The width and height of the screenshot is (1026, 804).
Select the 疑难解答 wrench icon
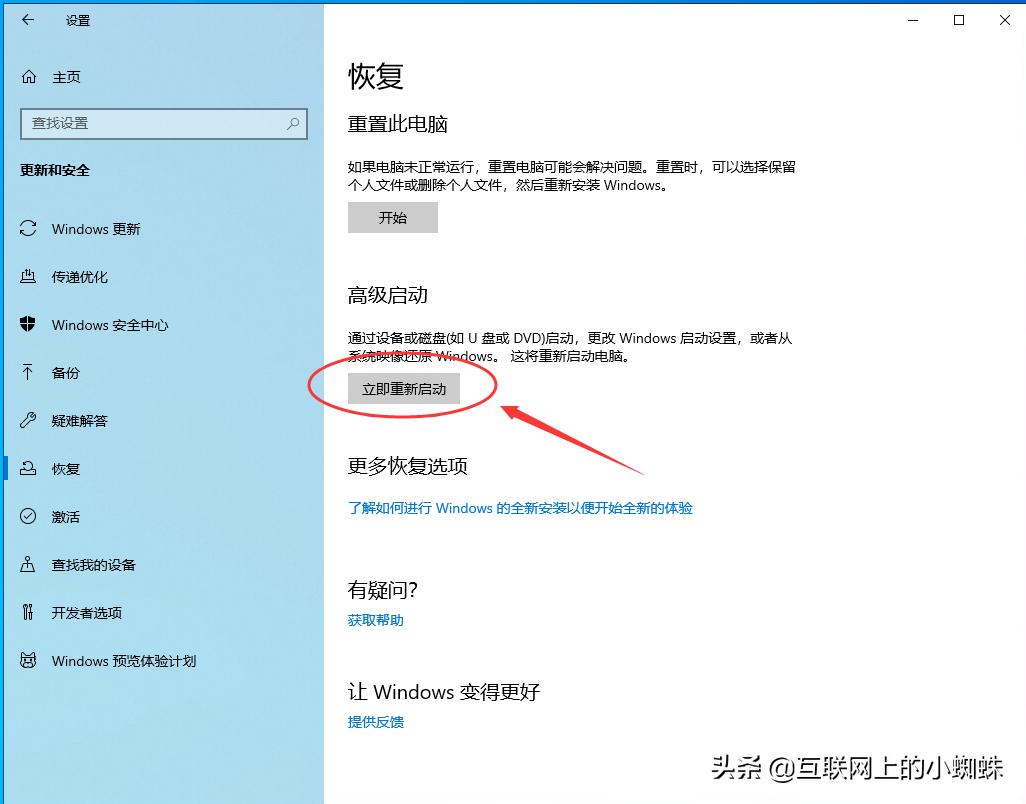(26, 421)
